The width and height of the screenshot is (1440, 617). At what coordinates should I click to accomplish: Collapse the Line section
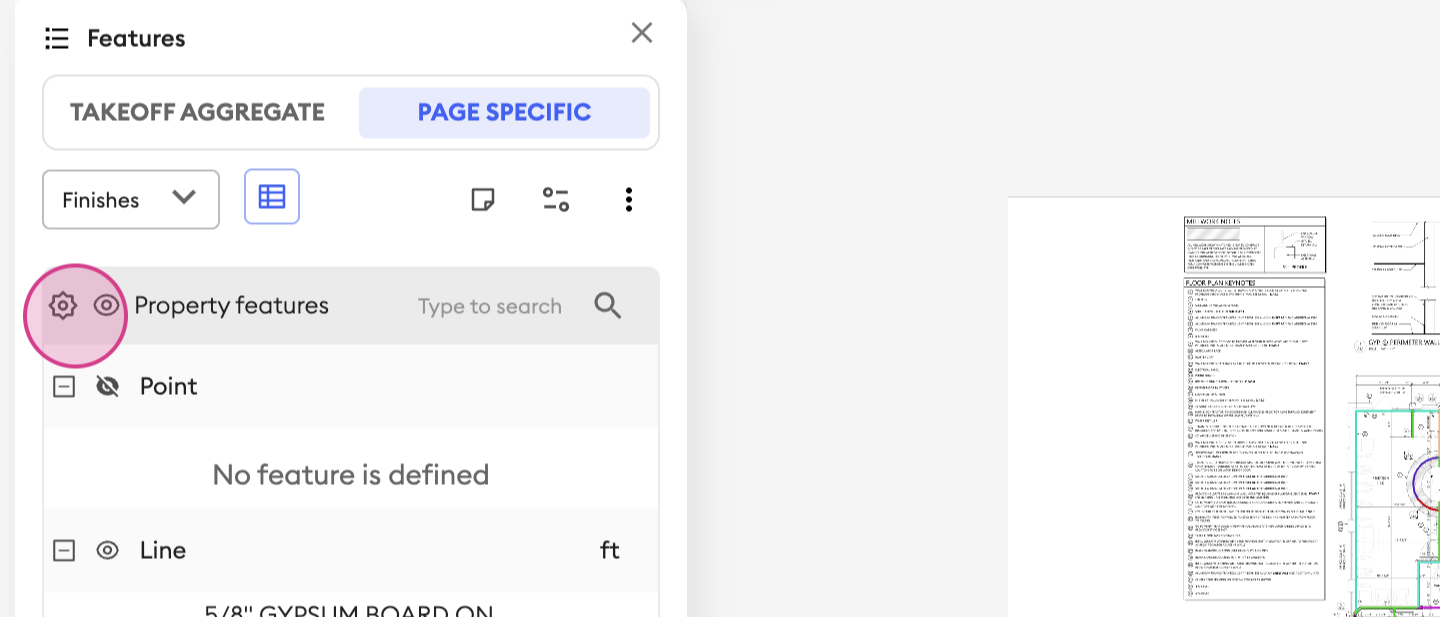click(64, 550)
